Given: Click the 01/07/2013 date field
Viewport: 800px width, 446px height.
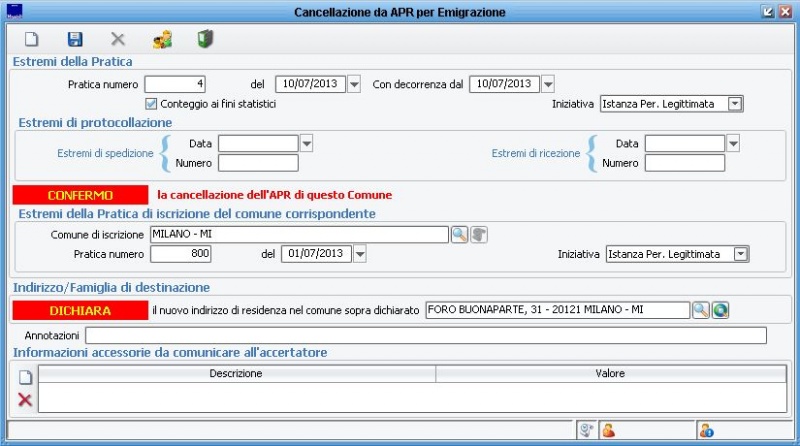Looking at the screenshot, I should [316, 254].
